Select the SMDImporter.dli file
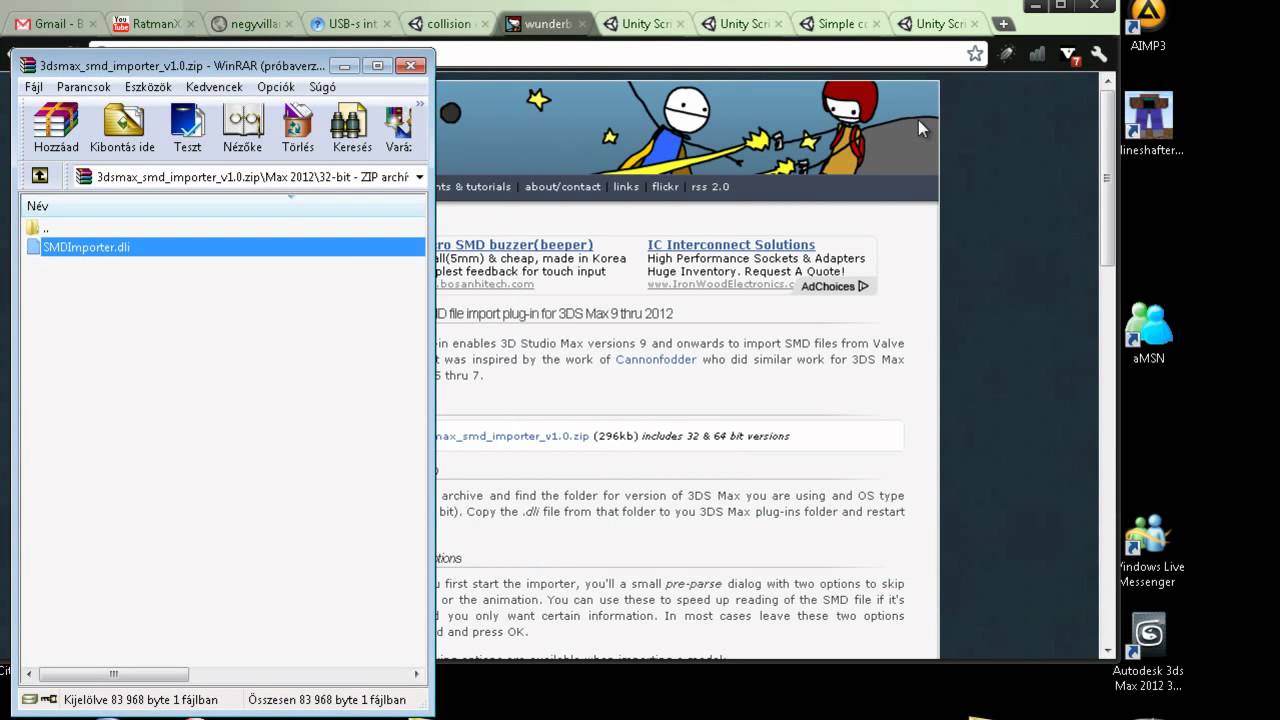 224,247
